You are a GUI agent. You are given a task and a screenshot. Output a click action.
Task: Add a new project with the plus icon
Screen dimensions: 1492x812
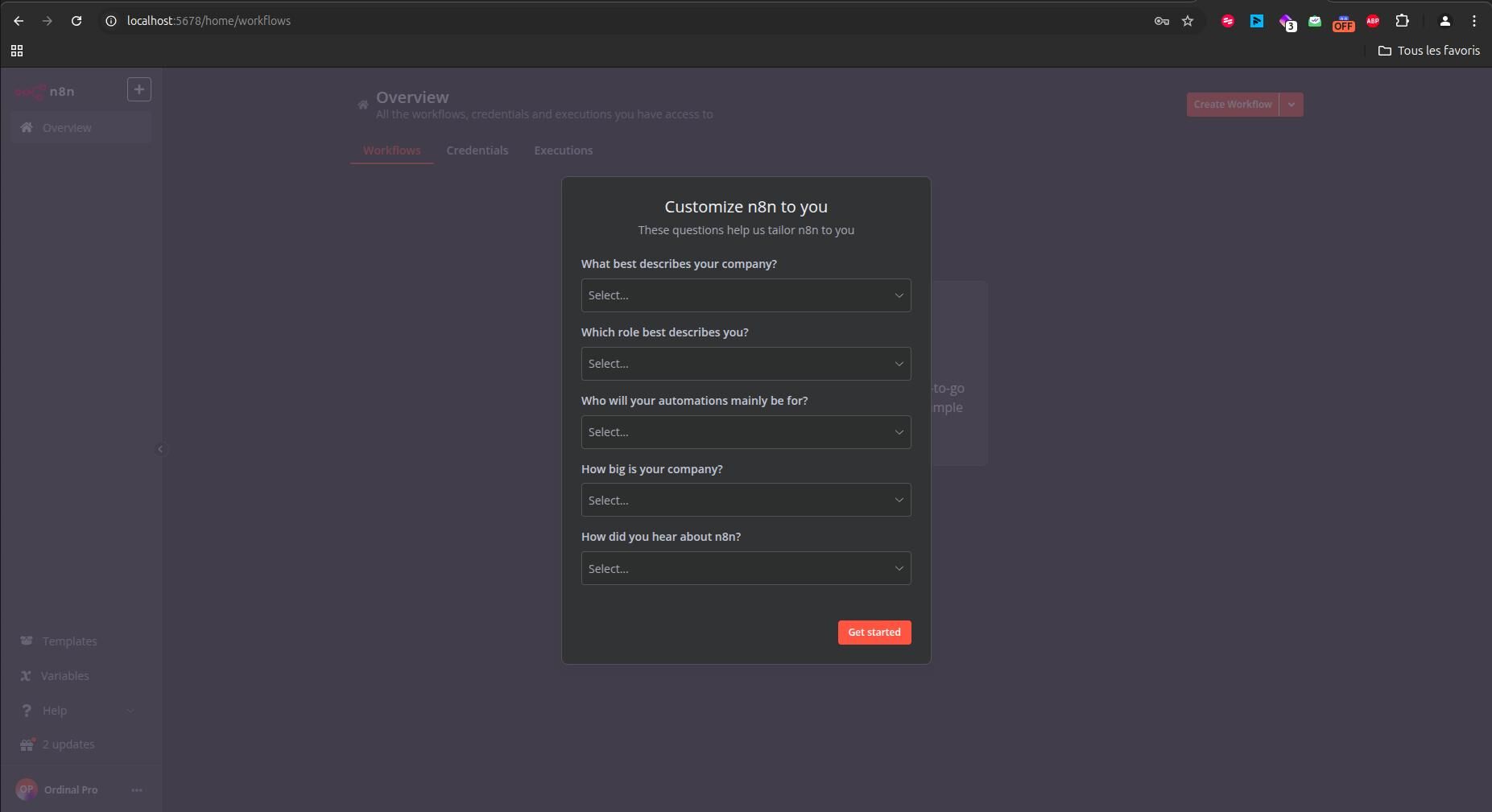(138, 89)
